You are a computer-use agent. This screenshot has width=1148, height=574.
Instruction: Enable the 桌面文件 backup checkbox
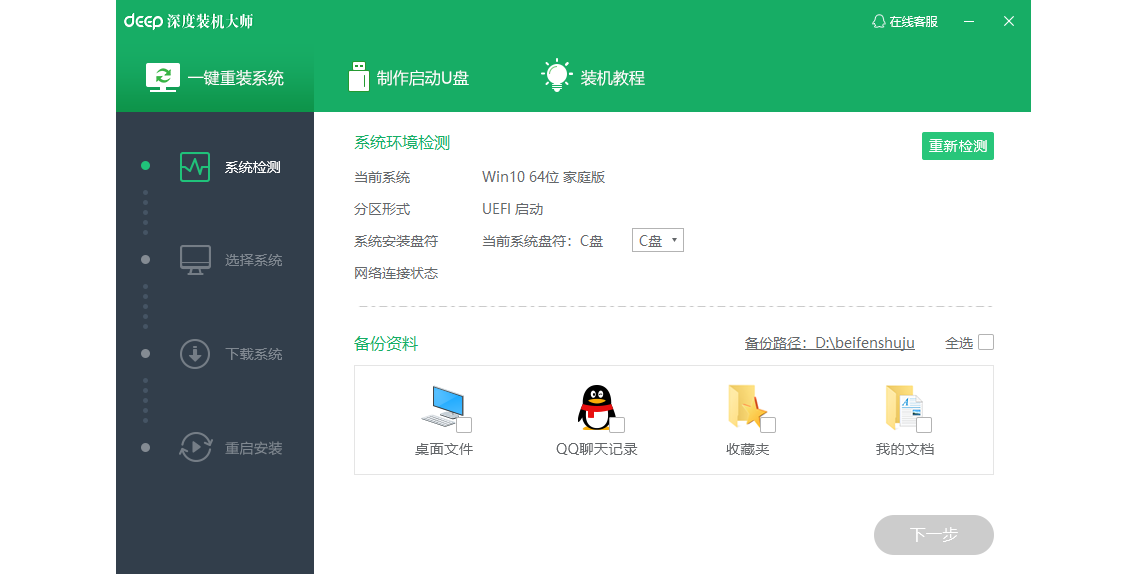(464, 425)
